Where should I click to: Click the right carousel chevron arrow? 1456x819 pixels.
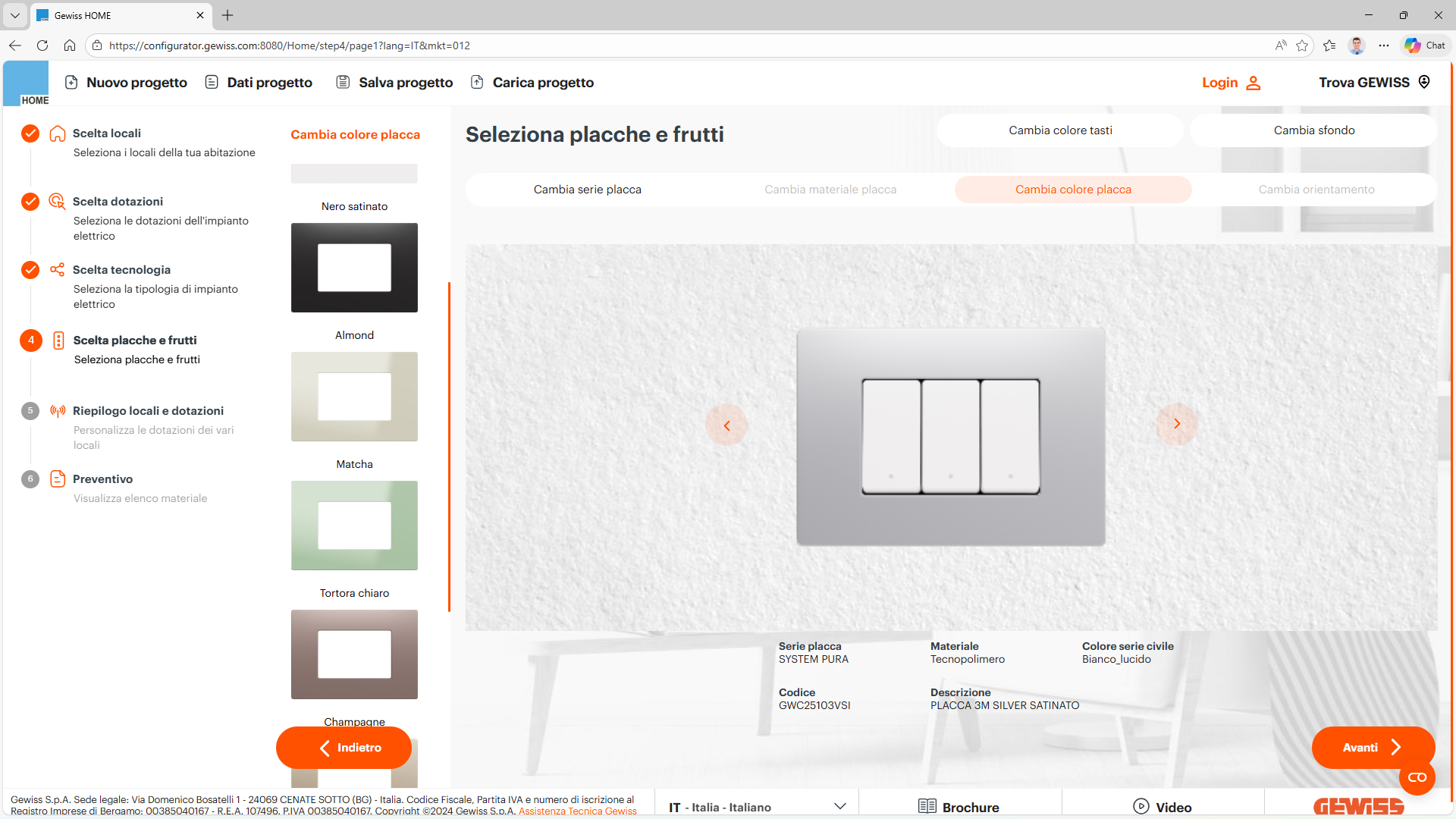tap(1176, 424)
